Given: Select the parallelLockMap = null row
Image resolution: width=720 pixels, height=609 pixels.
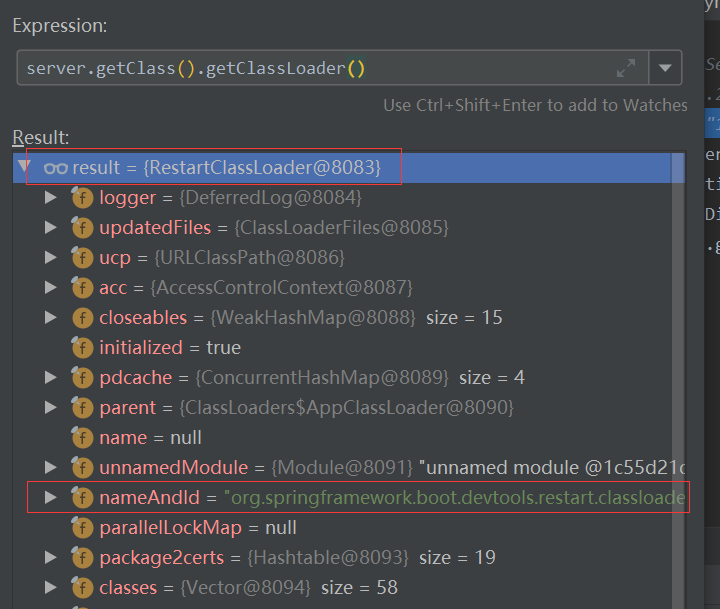Looking at the screenshot, I should pyautogui.click(x=198, y=528).
